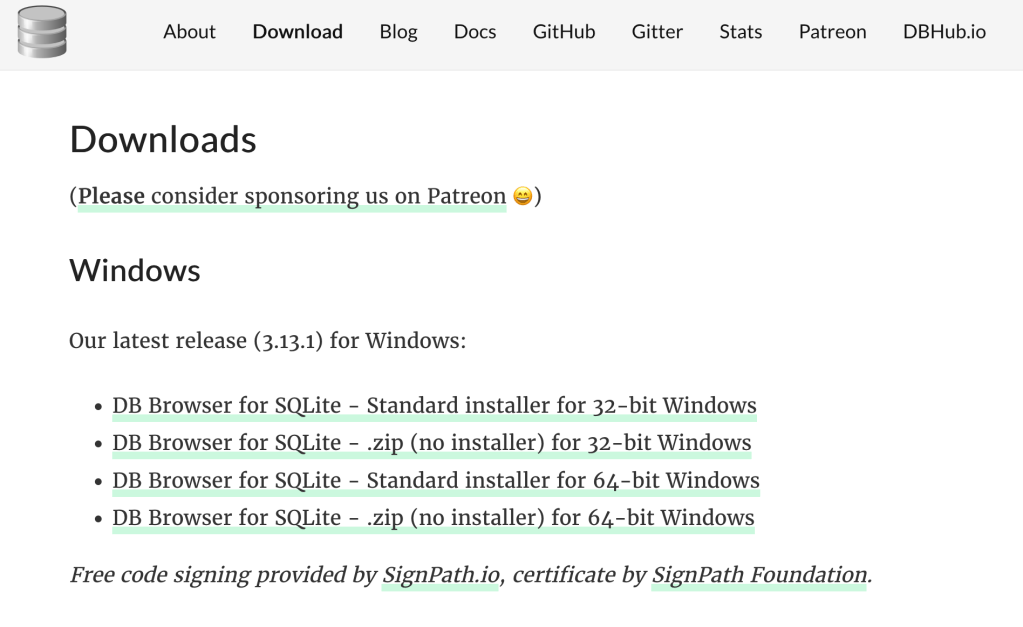
Task: Click the Downloads page heading
Action: coord(163,140)
